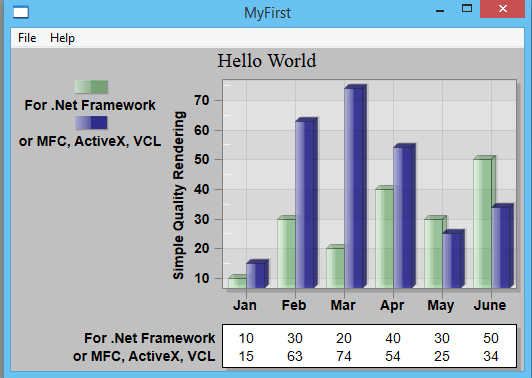Click the Mar axis label
This screenshot has height=378, width=532.
(343, 305)
